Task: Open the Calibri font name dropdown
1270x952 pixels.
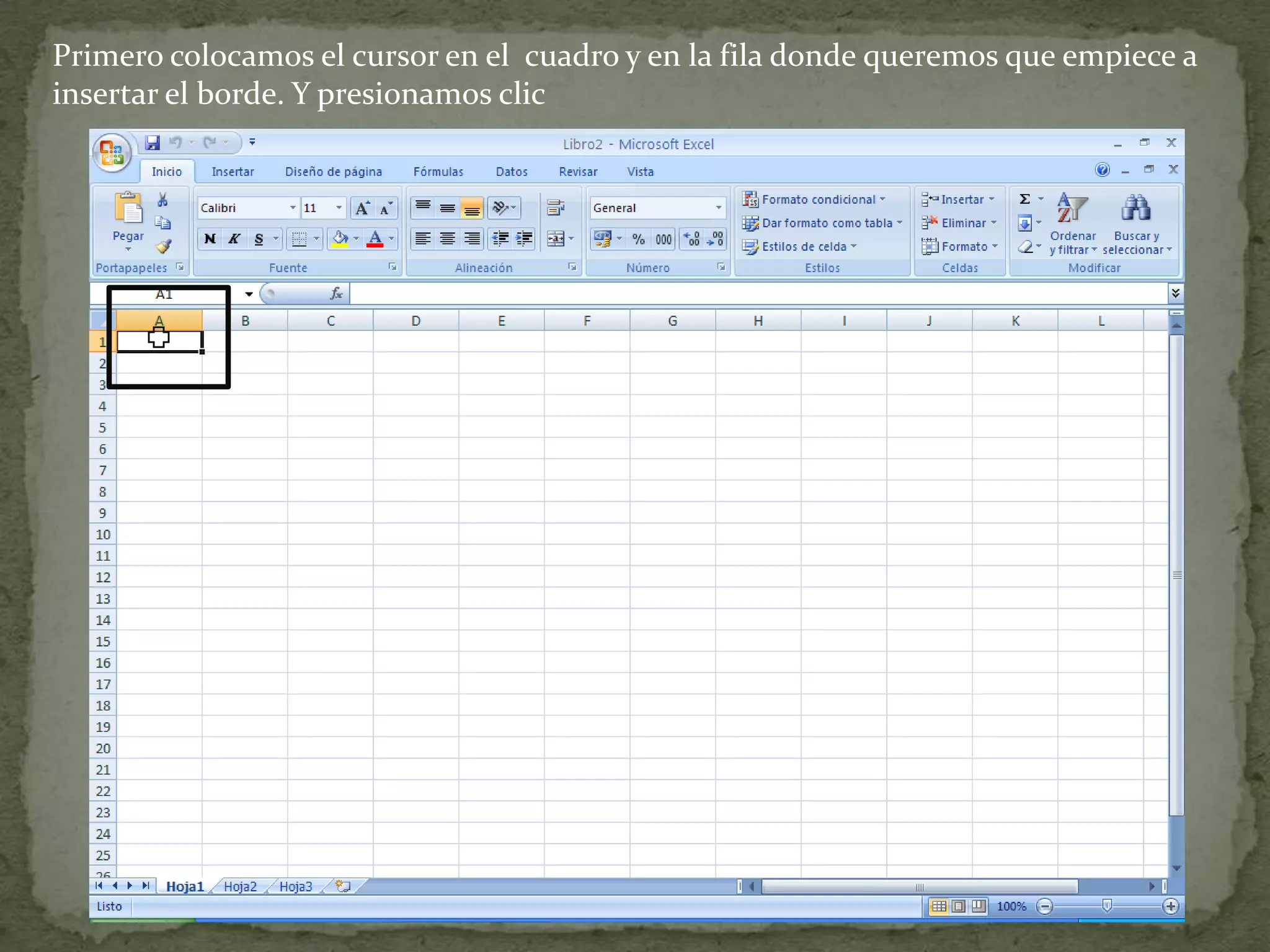Action: point(293,208)
